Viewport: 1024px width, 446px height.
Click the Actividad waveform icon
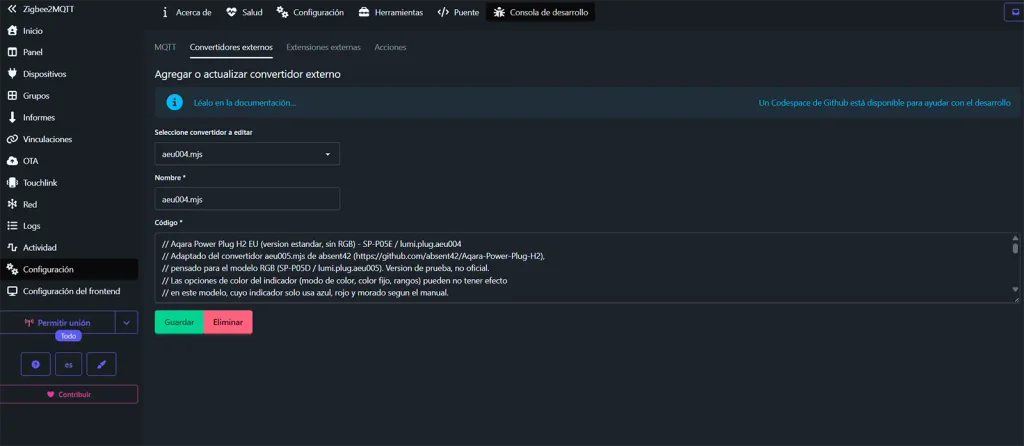click(12, 247)
